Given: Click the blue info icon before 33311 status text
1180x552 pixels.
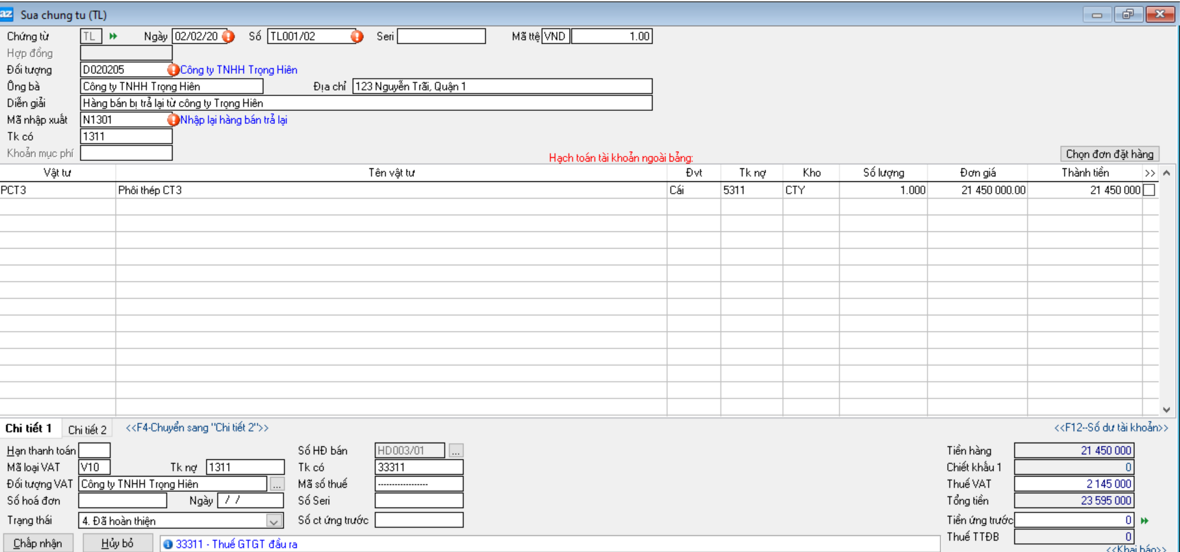Looking at the screenshot, I should [x=168, y=544].
